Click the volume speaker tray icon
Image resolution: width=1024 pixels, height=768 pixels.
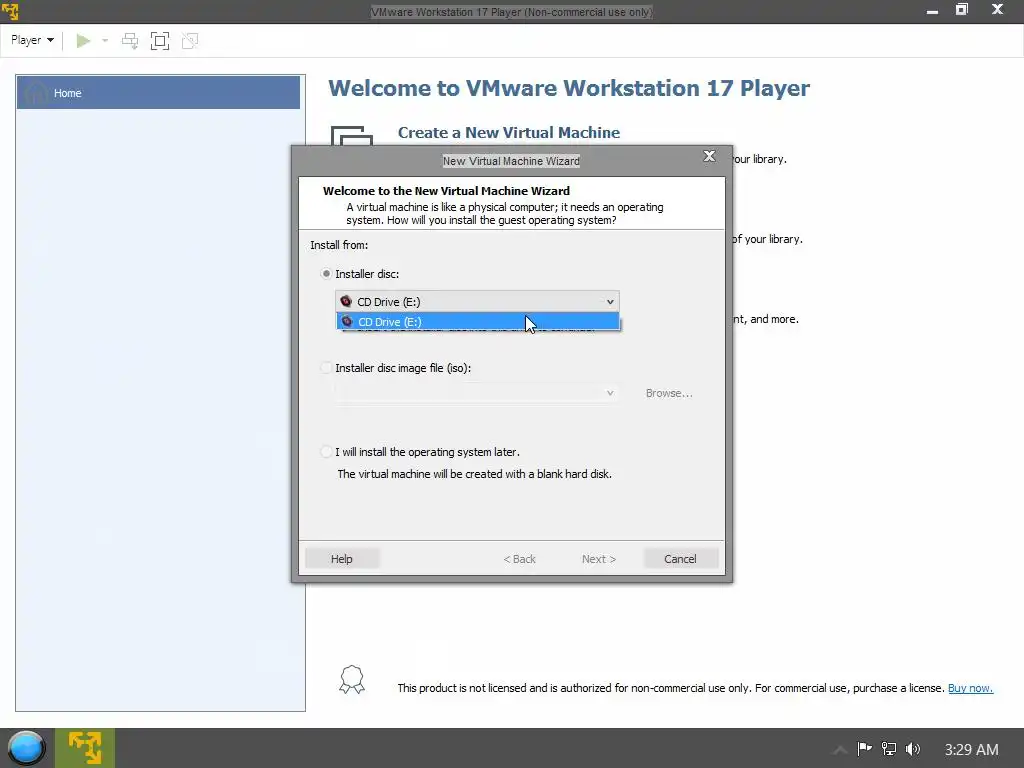point(913,748)
